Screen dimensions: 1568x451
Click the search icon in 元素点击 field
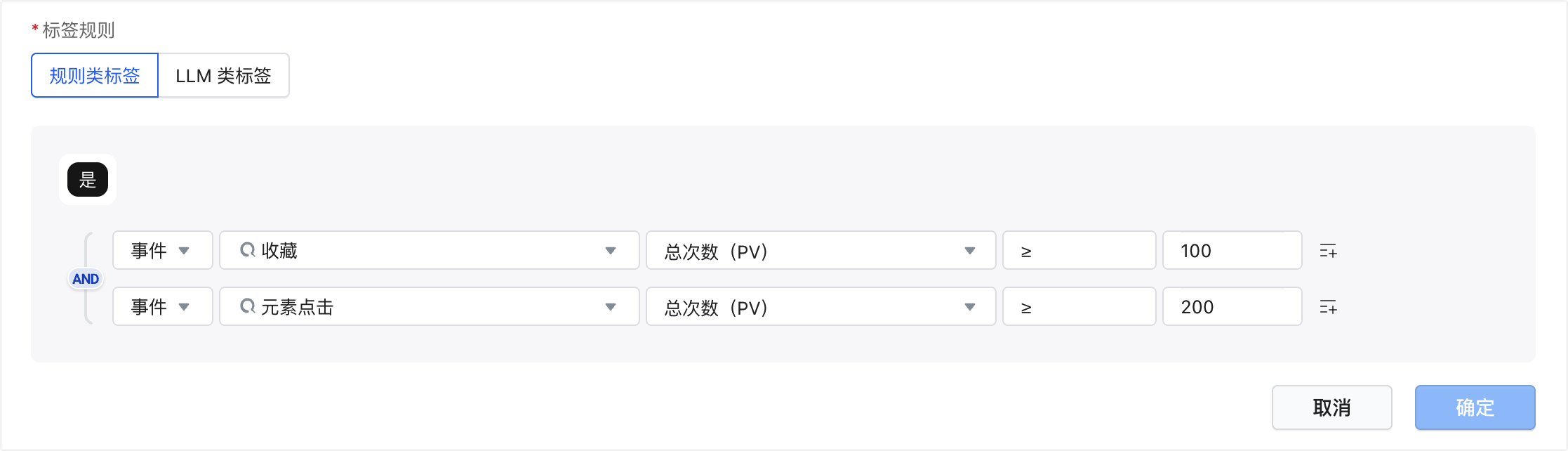point(247,306)
